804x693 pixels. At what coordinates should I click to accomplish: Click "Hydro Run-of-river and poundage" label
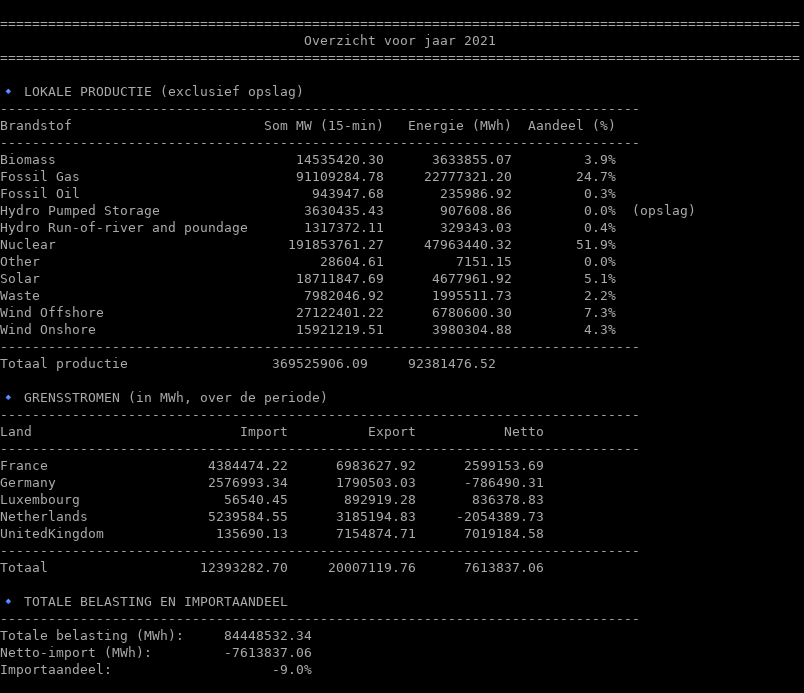124,228
